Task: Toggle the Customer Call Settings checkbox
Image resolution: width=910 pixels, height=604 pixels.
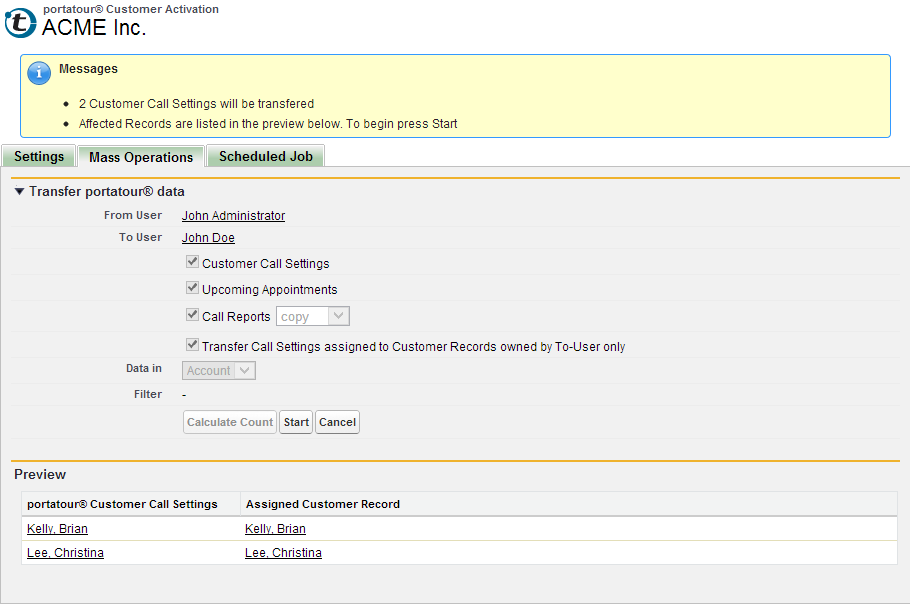Action: [192, 263]
